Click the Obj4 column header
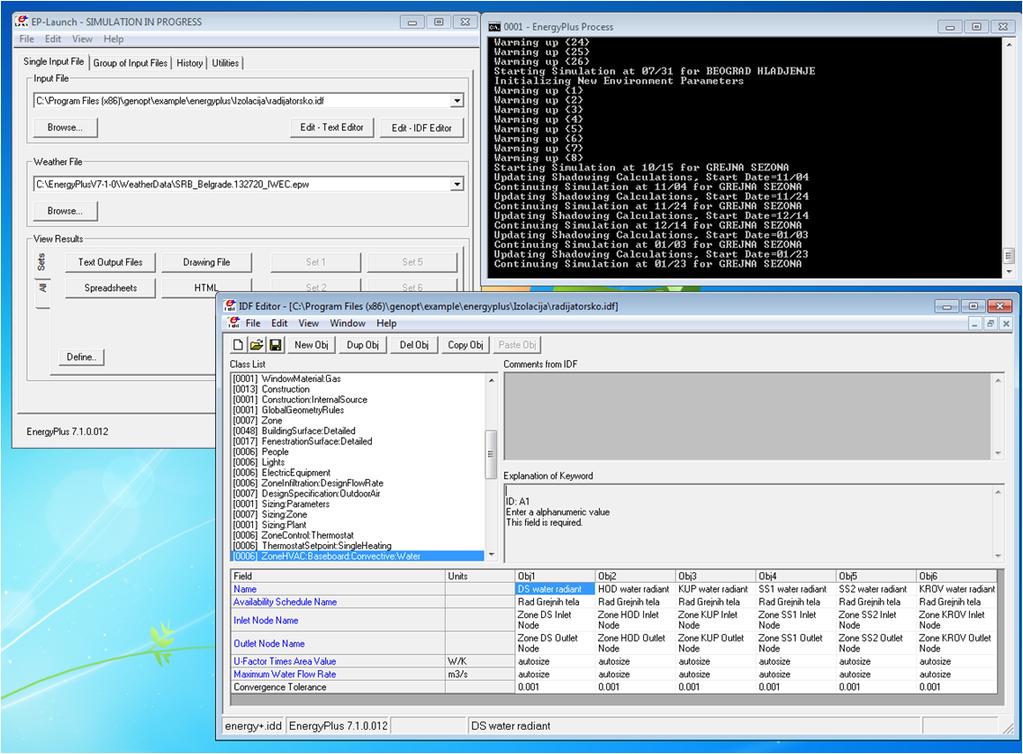 point(796,576)
